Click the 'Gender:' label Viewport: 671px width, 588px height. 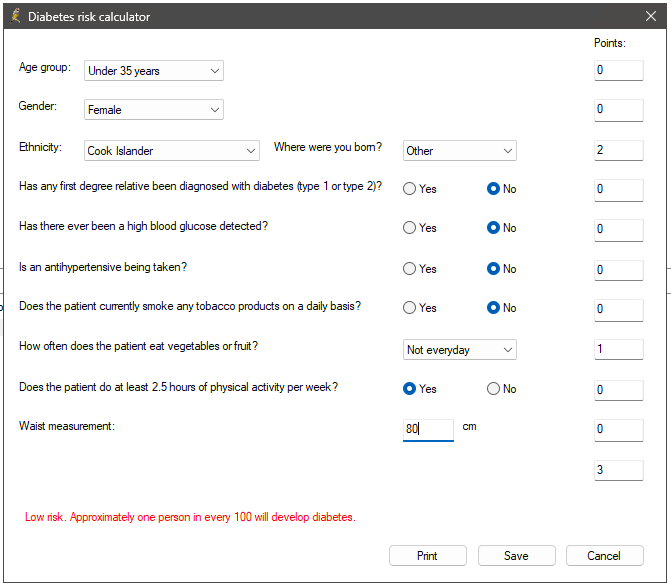[x=38, y=106]
